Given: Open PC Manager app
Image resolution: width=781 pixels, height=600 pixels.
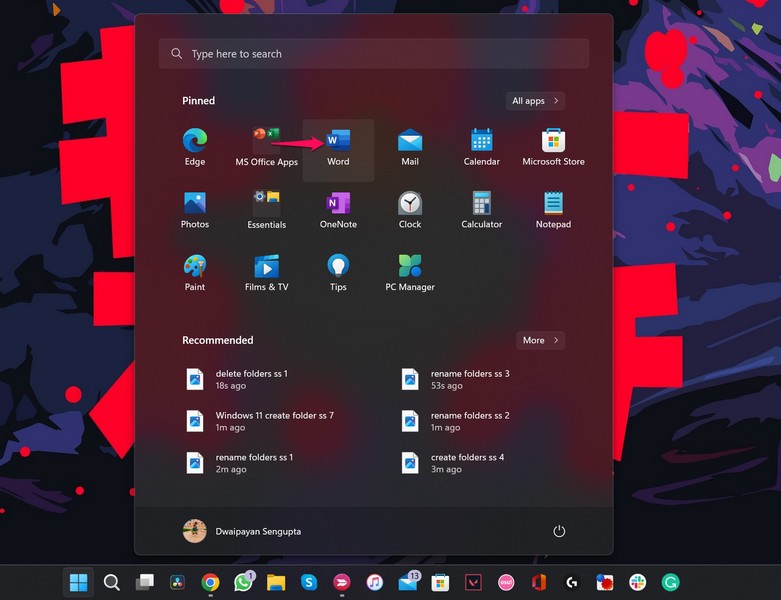Looking at the screenshot, I should (x=410, y=273).
